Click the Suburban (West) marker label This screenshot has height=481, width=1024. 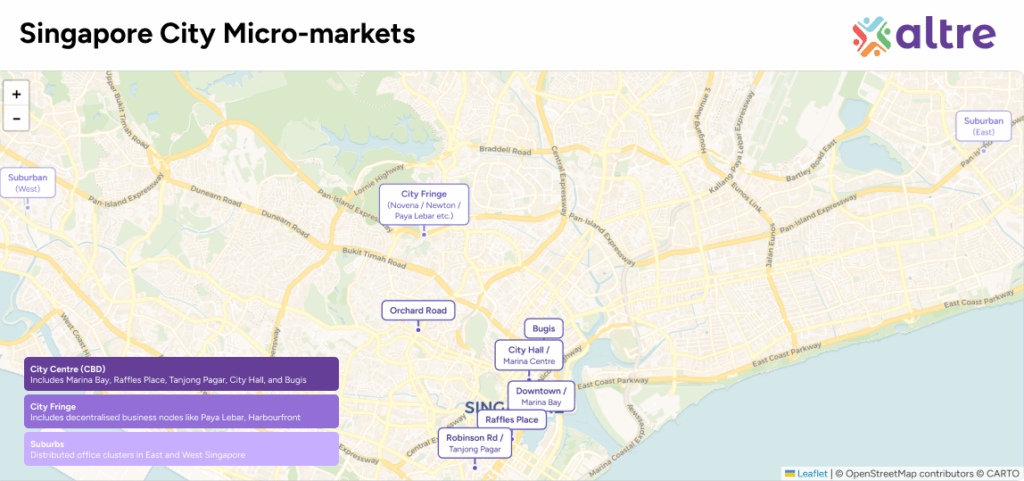click(x=27, y=183)
